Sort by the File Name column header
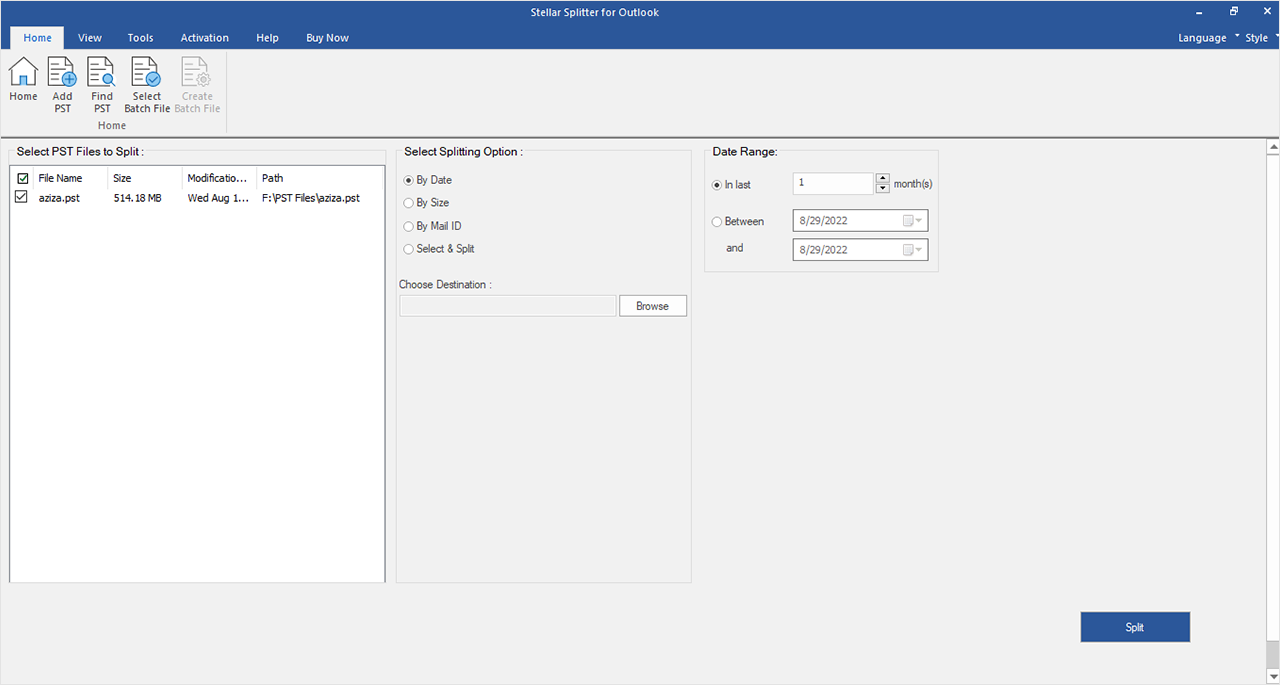This screenshot has width=1280, height=685. [x=71, y=178]
